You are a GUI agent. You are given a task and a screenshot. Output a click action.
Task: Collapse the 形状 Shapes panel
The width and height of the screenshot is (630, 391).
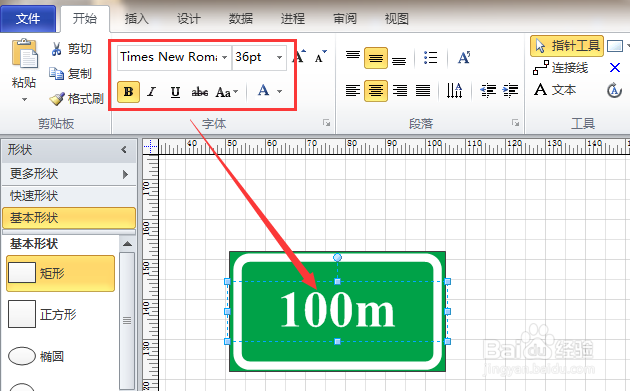(x=124, y=150)
